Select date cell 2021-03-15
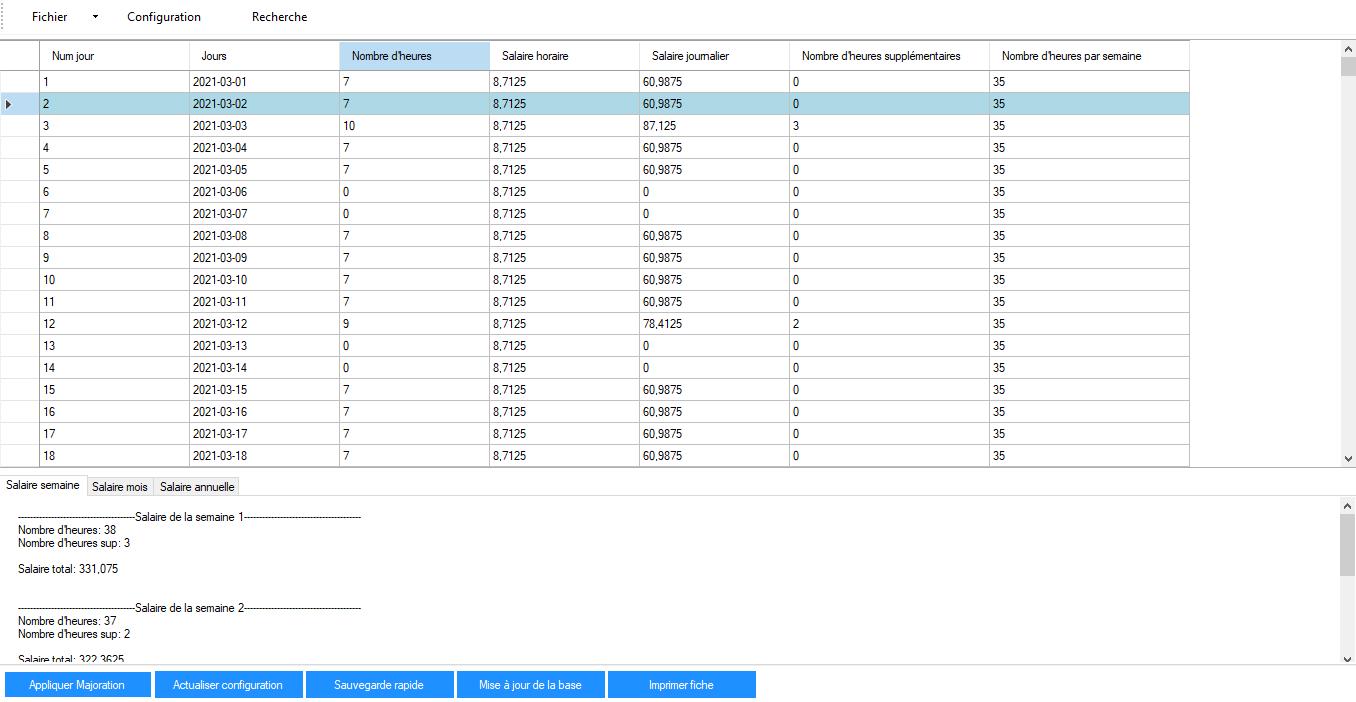The width and height of the screenshot is (1356, 702). click(x=264, y=390)
